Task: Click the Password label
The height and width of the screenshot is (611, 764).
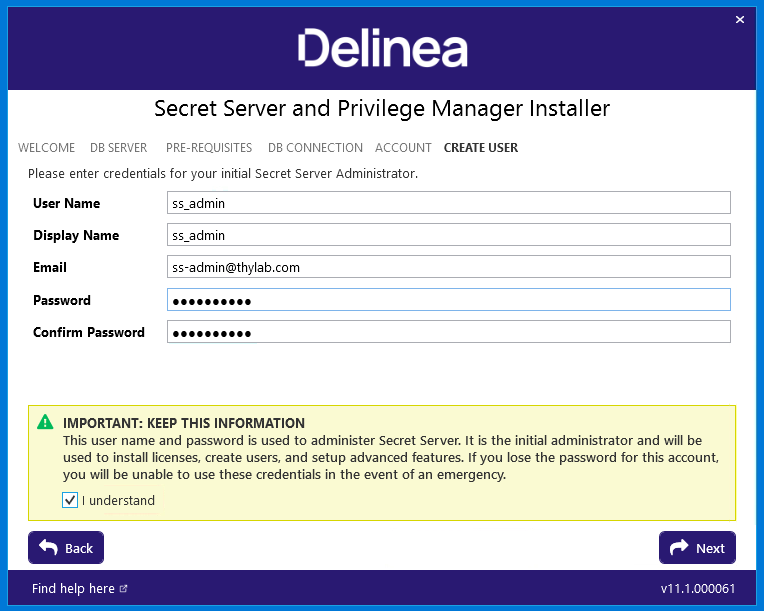Action: [62, 300]
